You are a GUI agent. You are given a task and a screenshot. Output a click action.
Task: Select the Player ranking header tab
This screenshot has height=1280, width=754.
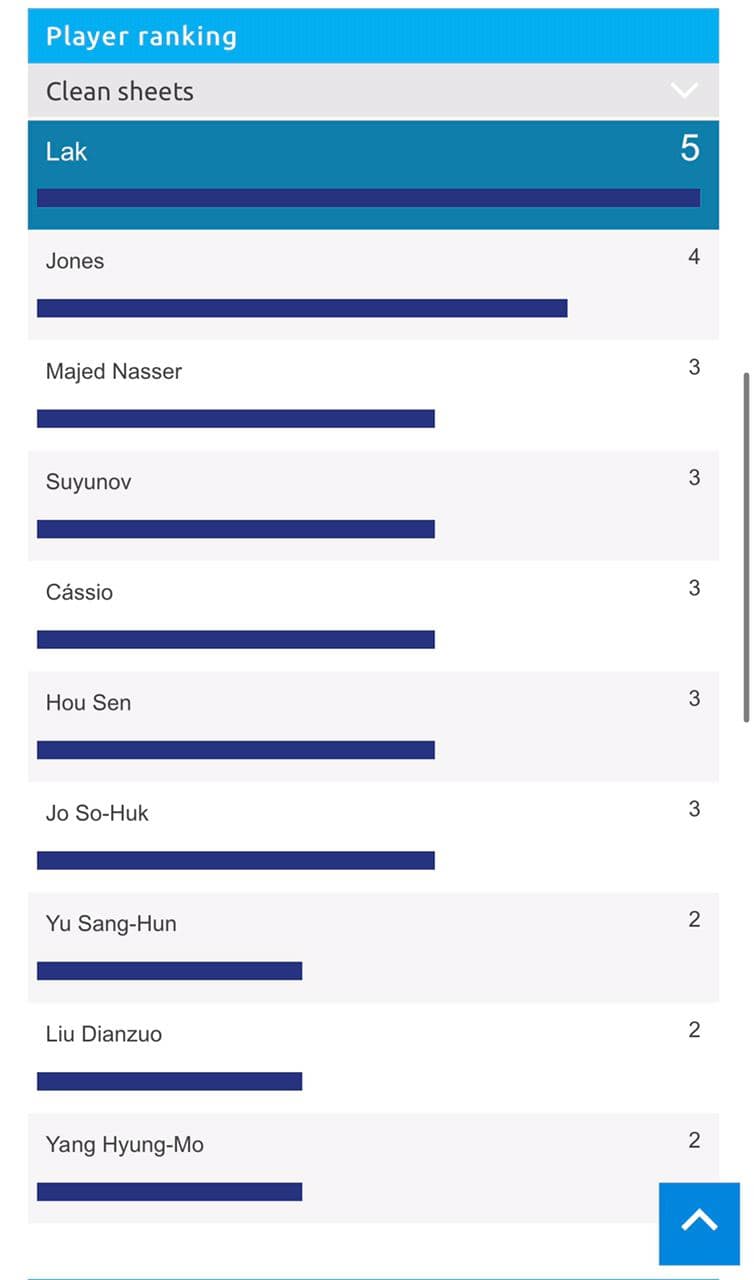click(142, 37)
